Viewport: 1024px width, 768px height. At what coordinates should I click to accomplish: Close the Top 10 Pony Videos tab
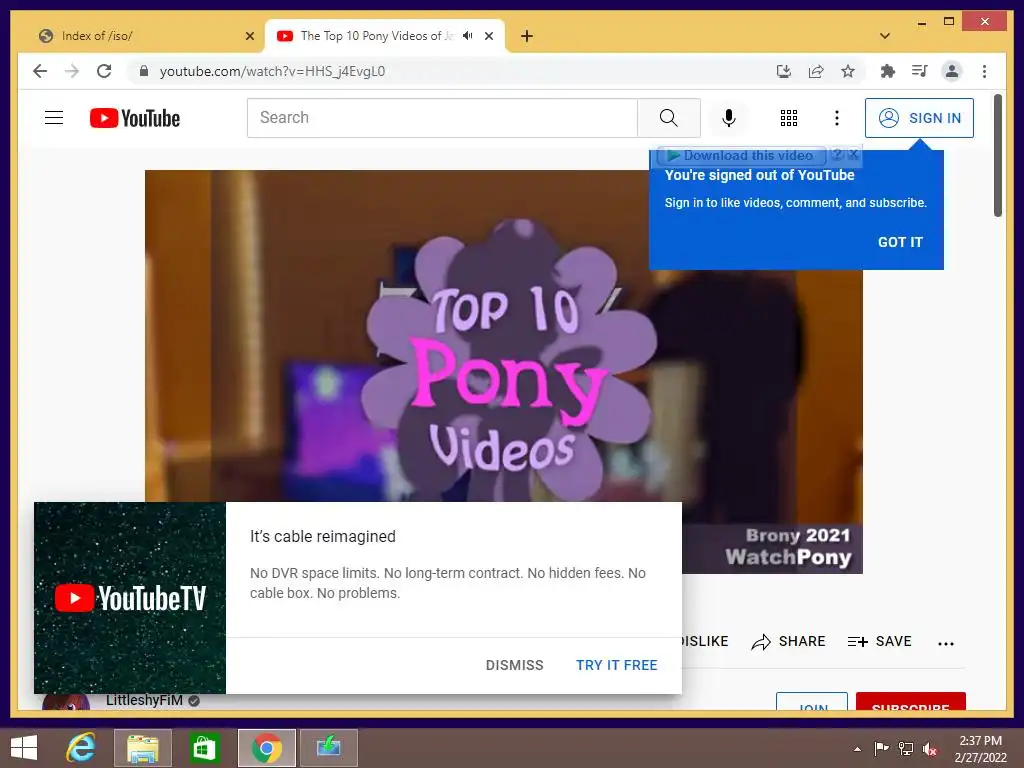[x=488, y=36]
